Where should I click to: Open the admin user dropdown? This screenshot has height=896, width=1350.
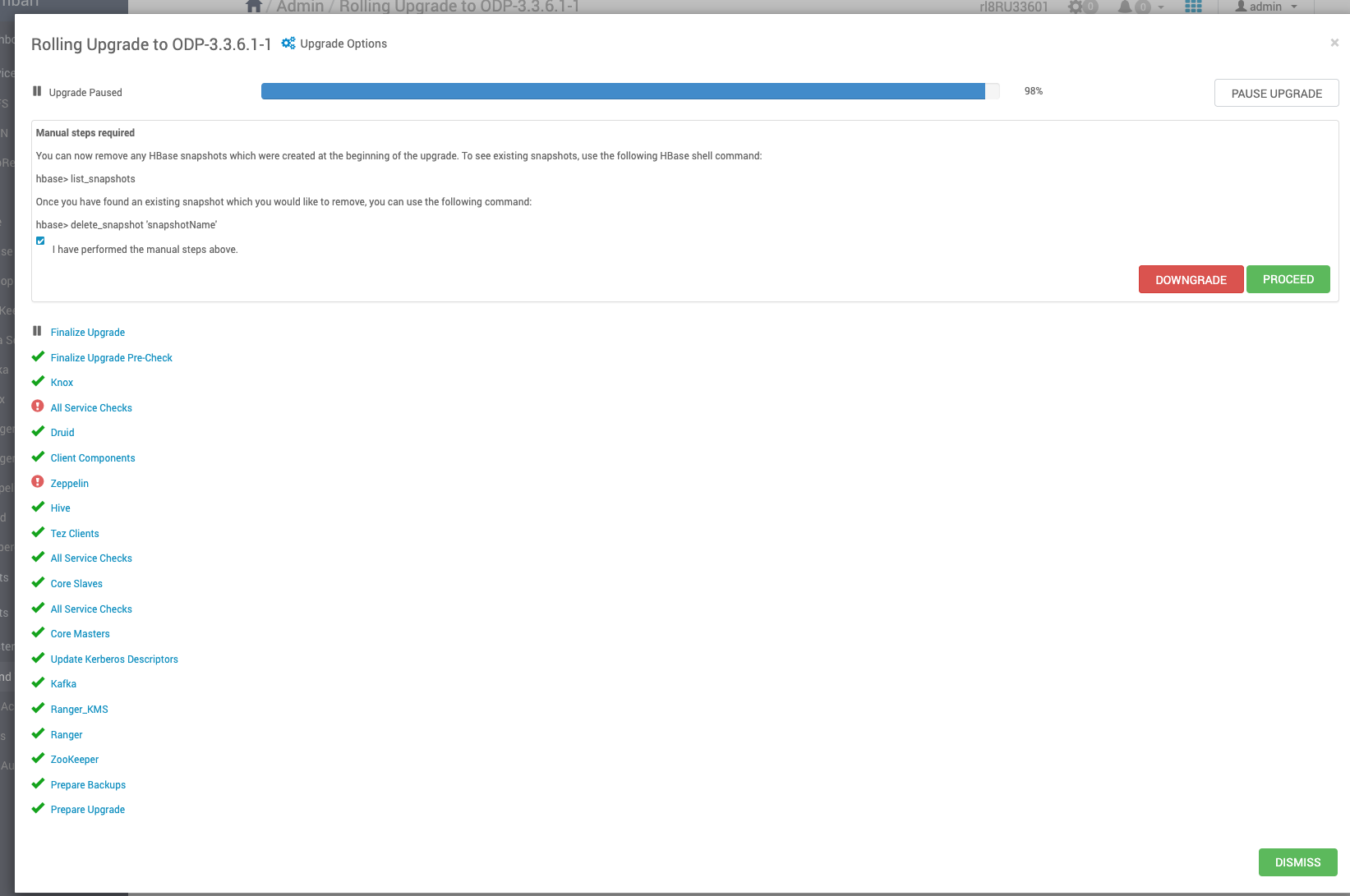[x=1266, y=7]
